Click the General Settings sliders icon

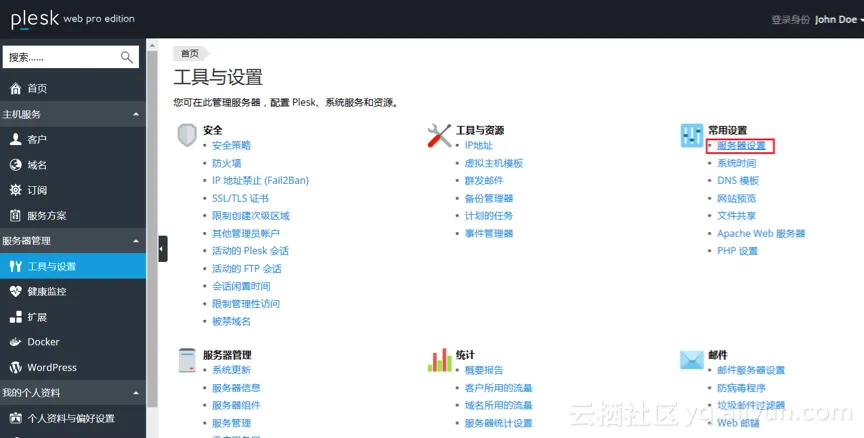pos(692,136)
